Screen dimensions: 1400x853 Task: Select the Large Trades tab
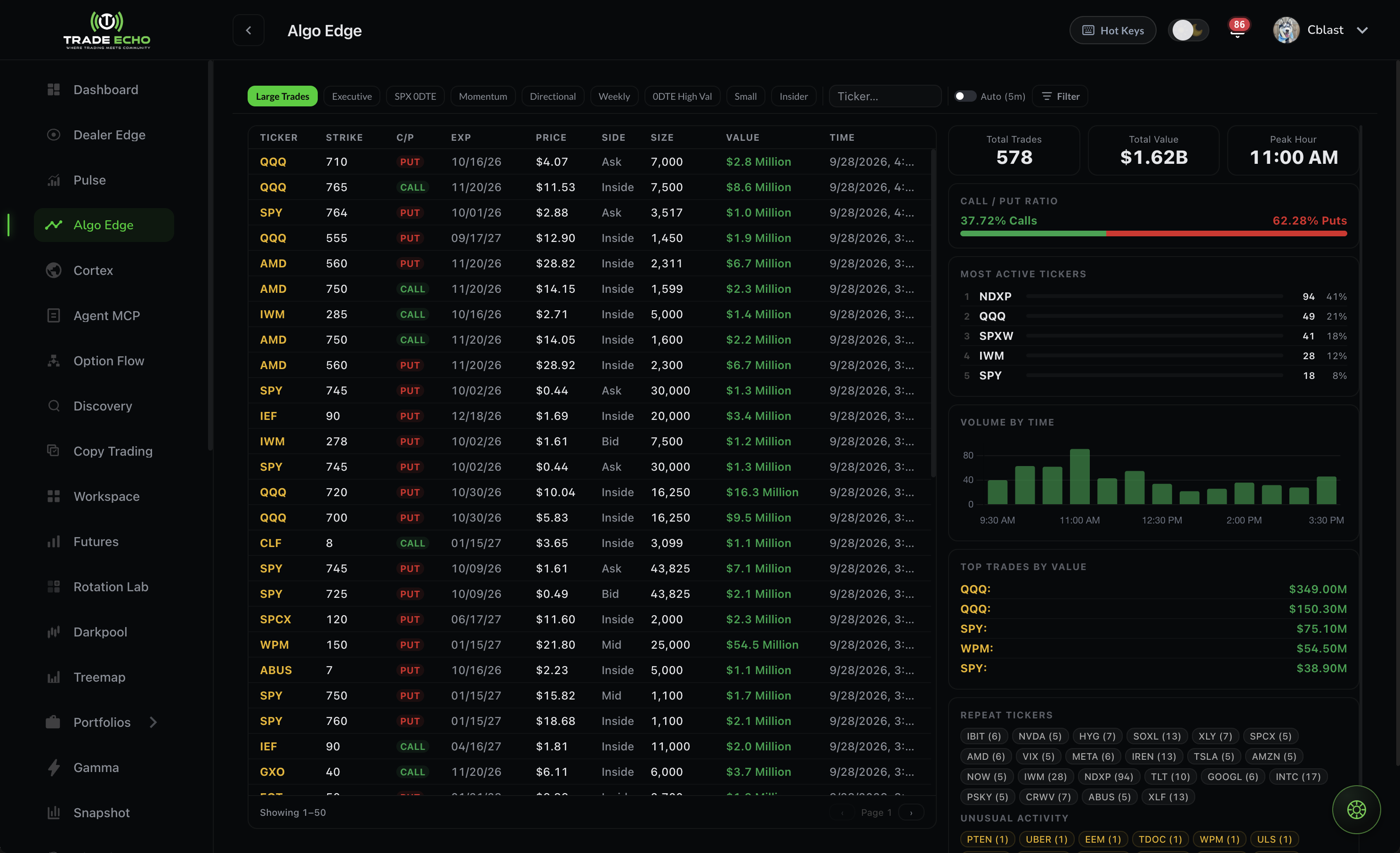282,96
